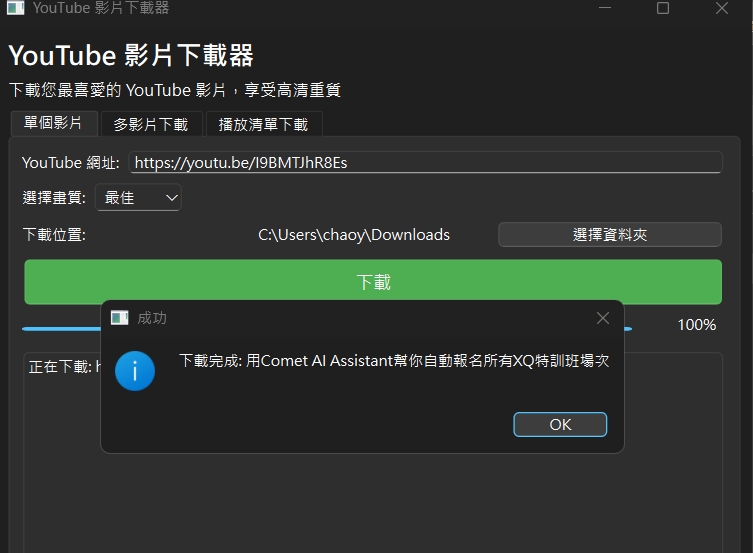This screenshot has width=753, height=553.
Task: Click the download progress bar
Action: click(60, 327)
